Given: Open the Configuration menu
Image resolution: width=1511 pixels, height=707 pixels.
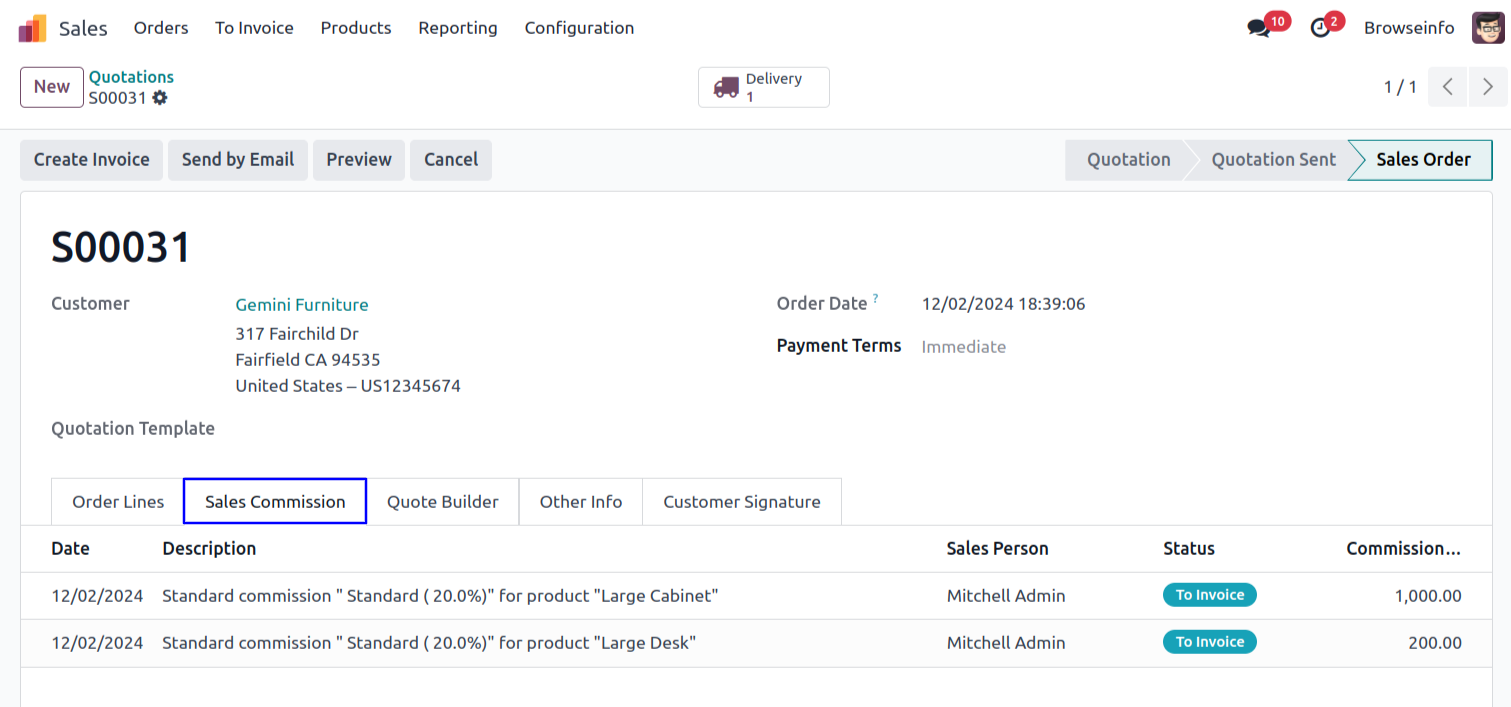Looking at the screenshot, I should pos(579,28).
